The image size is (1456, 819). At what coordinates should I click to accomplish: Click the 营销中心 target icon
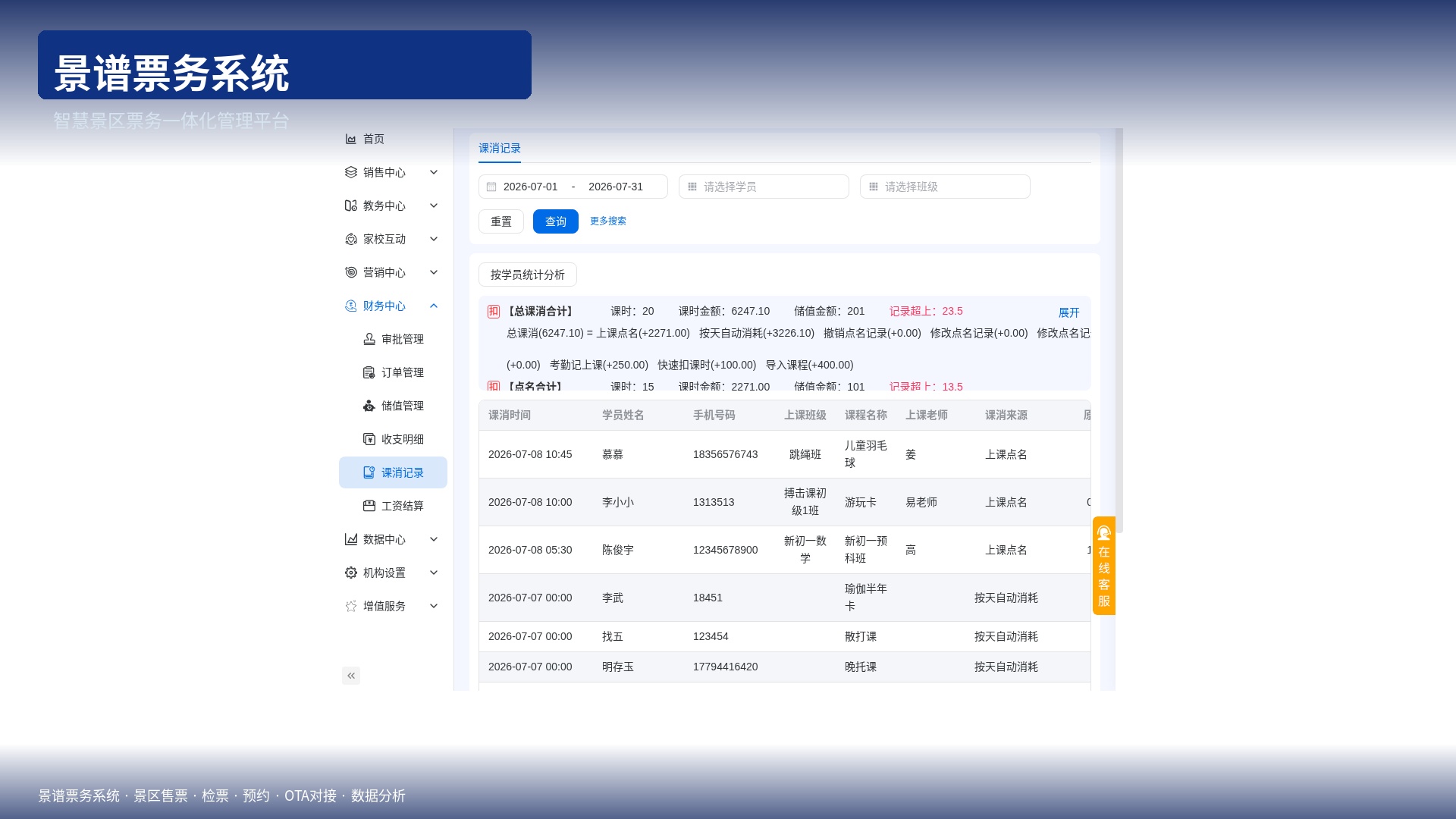coord(350,272)
